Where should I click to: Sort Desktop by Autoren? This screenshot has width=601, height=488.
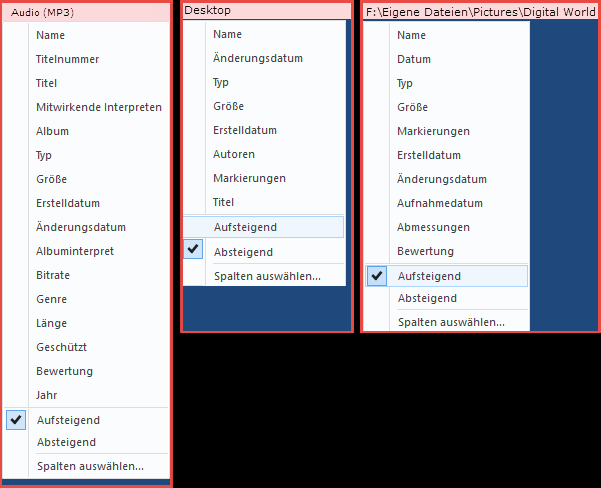click(234, 154)
